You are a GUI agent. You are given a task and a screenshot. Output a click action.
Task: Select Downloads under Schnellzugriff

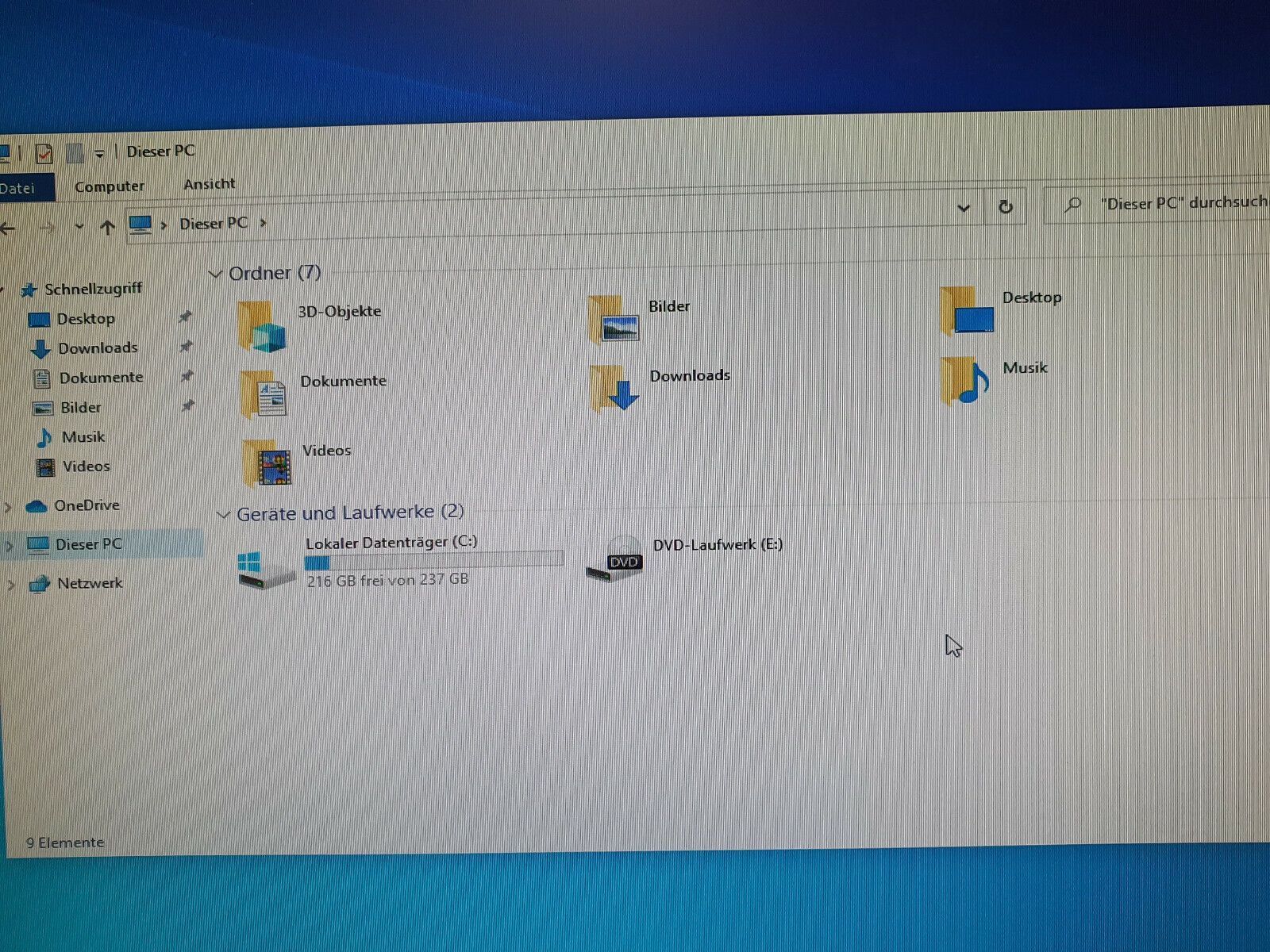click(x=98, y=348)
